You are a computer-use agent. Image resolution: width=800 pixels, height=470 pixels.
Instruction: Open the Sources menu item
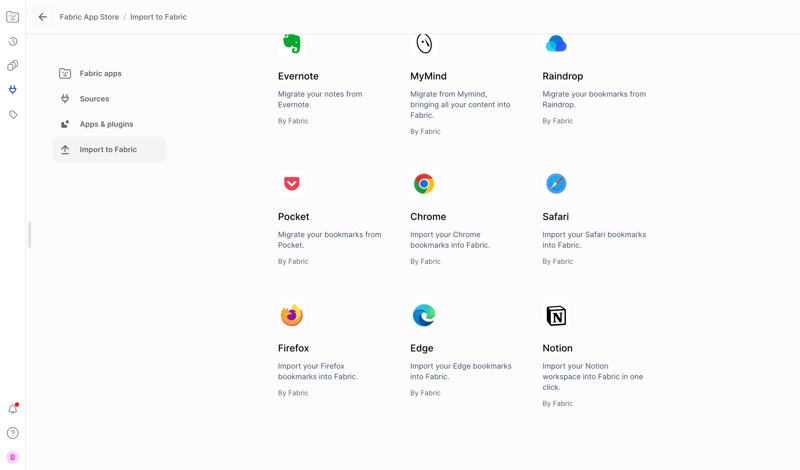coord(94,99)
